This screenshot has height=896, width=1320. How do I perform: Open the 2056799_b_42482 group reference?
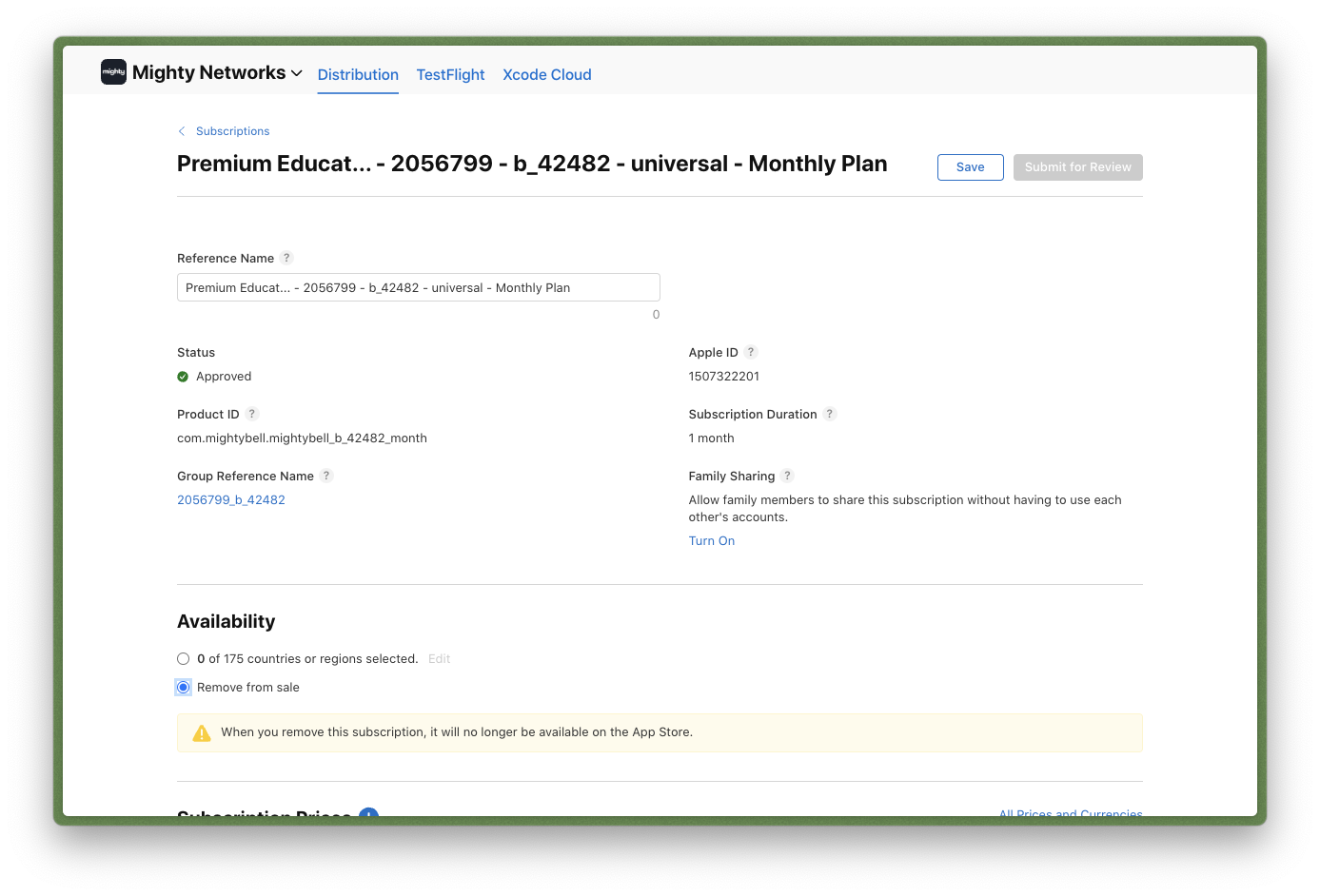coord(230,499)
